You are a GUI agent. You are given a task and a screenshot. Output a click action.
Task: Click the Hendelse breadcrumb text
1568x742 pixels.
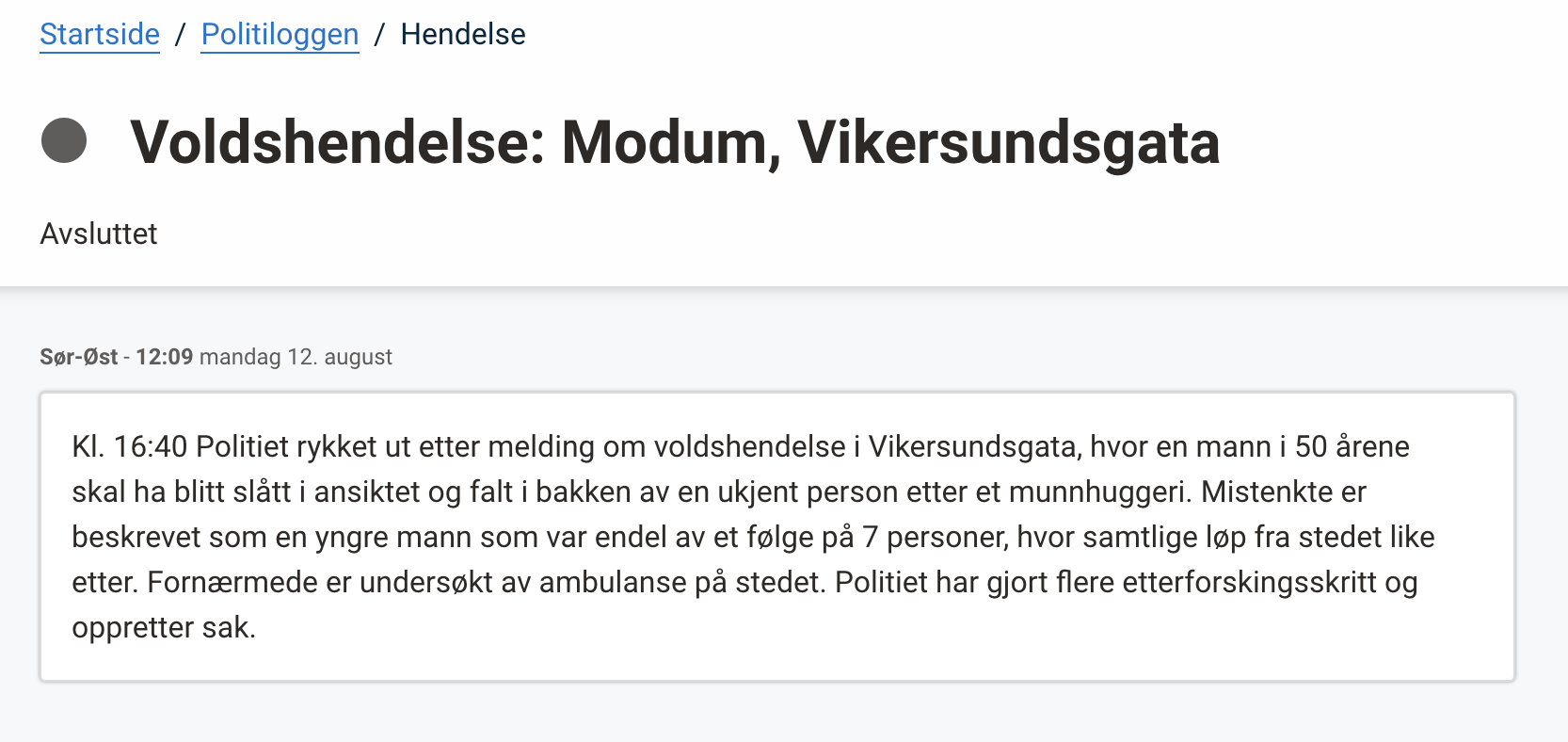click(x=462, y=35)
